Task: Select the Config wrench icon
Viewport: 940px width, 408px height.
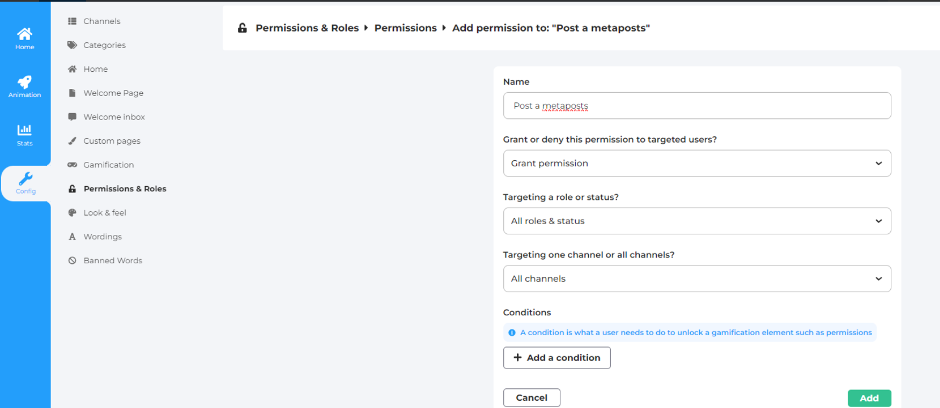Action: pyautogui.click(x=25, y=179)
